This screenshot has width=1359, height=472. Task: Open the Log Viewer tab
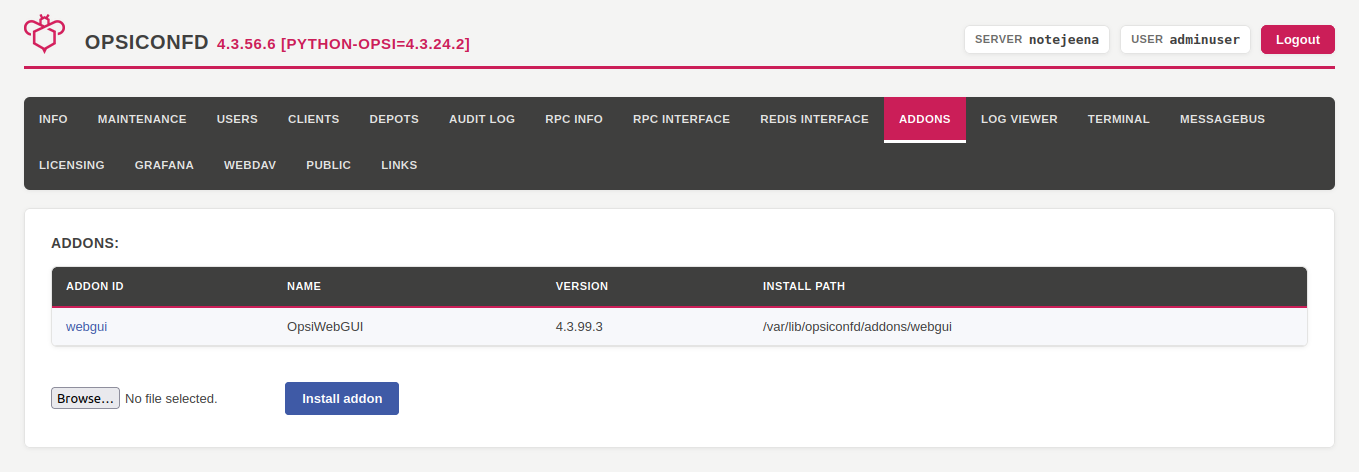coord(1019,119)
